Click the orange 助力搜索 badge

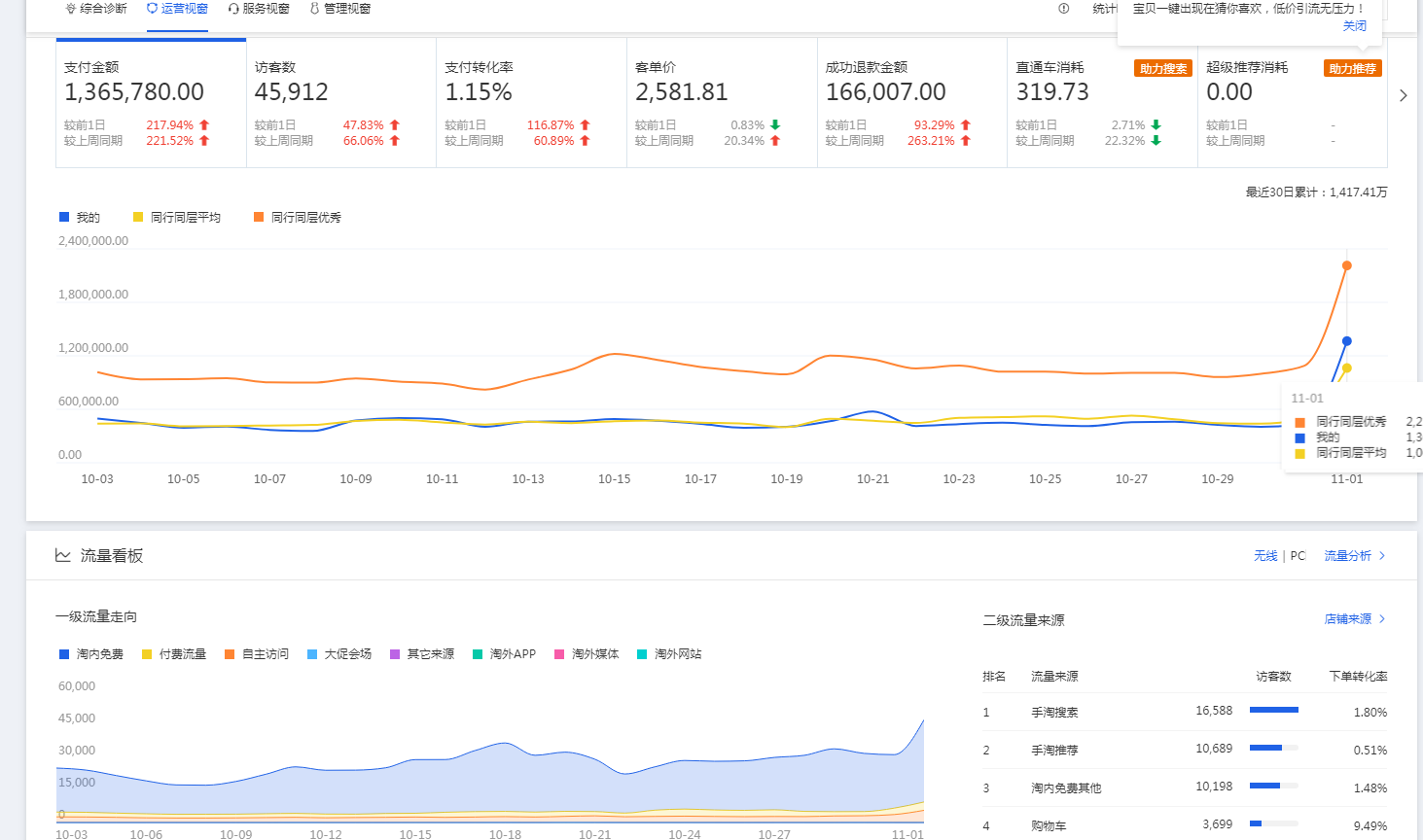[x=1163, y=69]
